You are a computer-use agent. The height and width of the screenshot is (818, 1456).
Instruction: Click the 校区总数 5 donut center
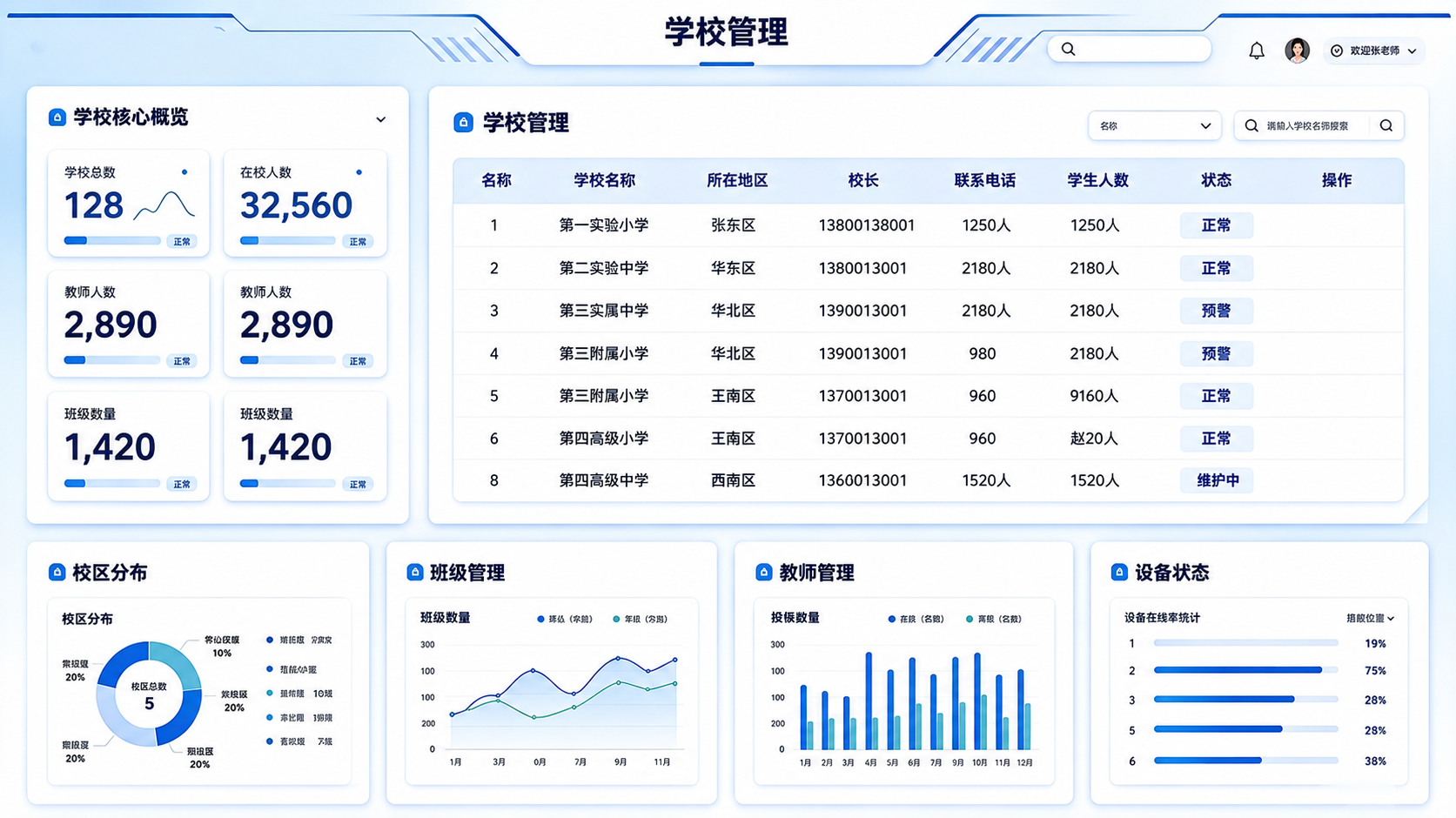149,695
